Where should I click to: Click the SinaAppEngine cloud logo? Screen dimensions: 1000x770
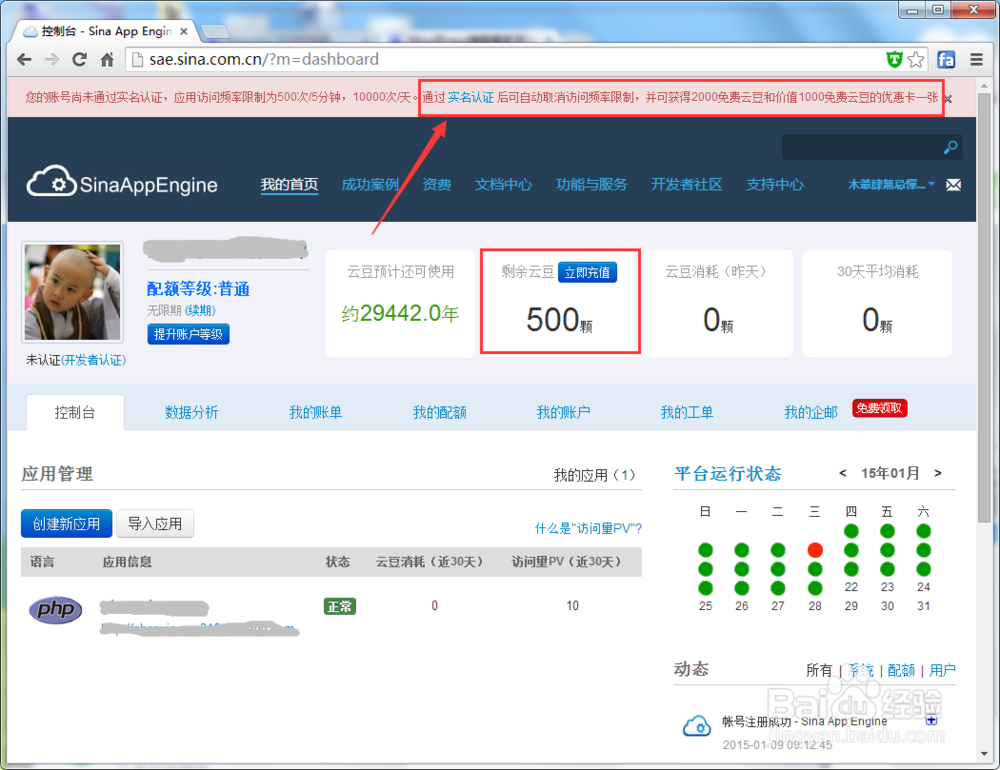[x=122, y=182]
